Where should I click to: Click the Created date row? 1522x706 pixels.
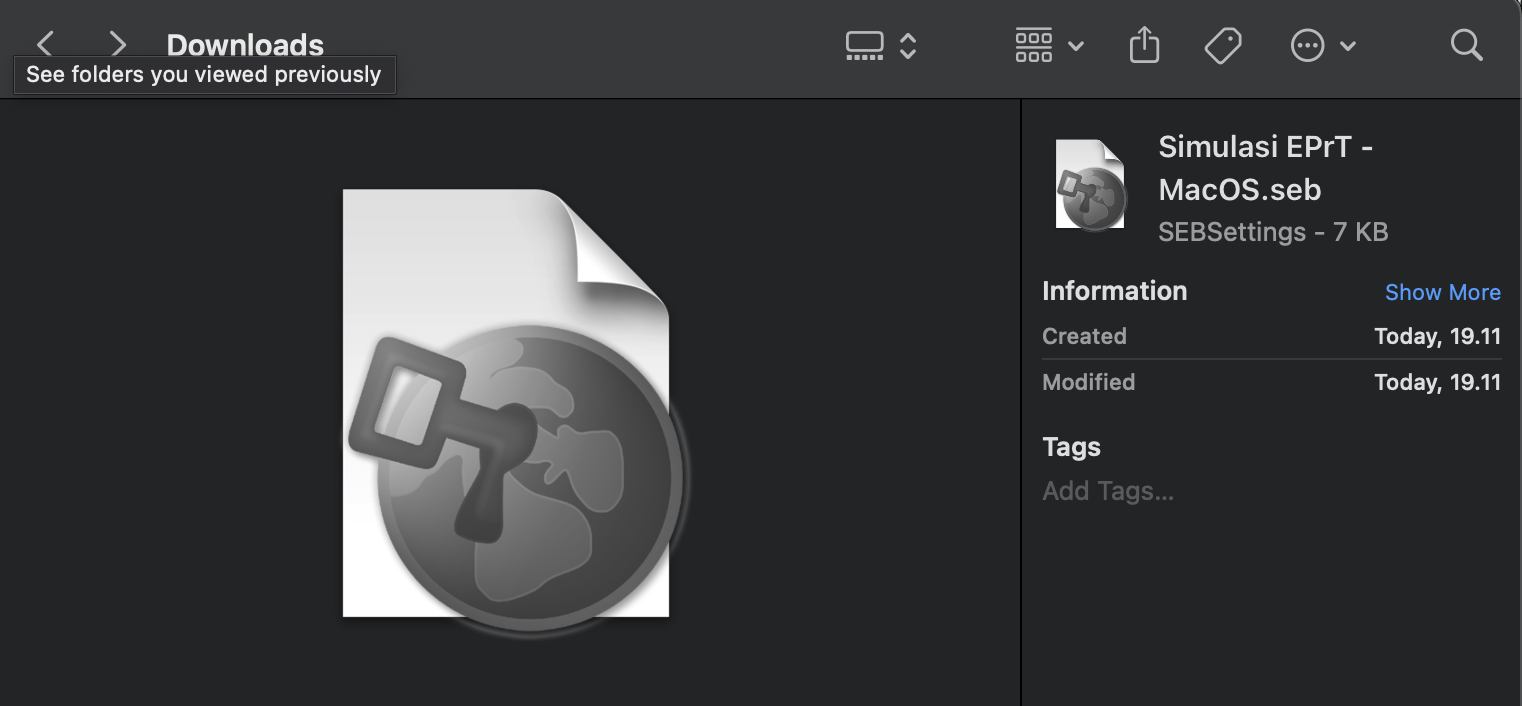click(x=1270, y=336)
